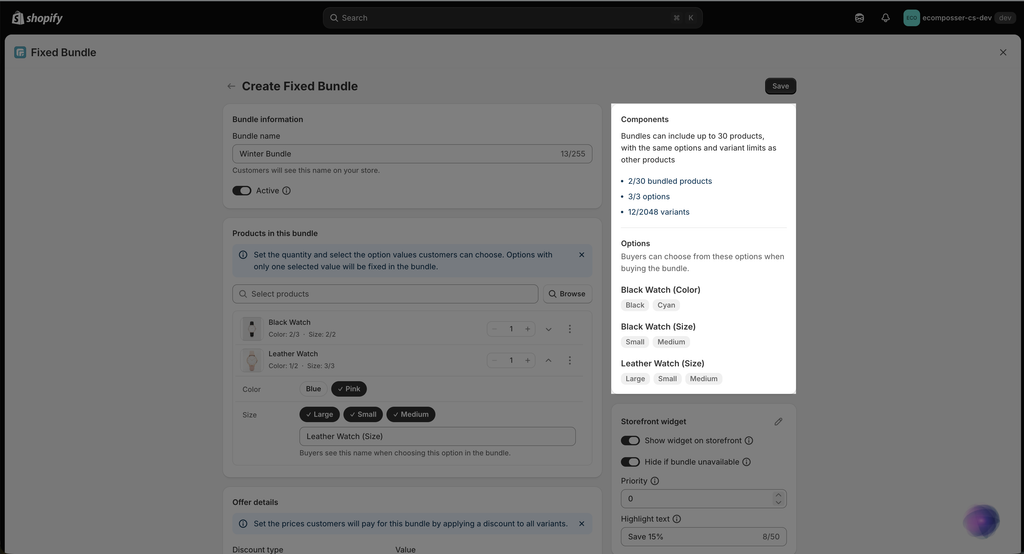Save the fixed bundle
Screen dimensions: 1024x554
point(780,86)
